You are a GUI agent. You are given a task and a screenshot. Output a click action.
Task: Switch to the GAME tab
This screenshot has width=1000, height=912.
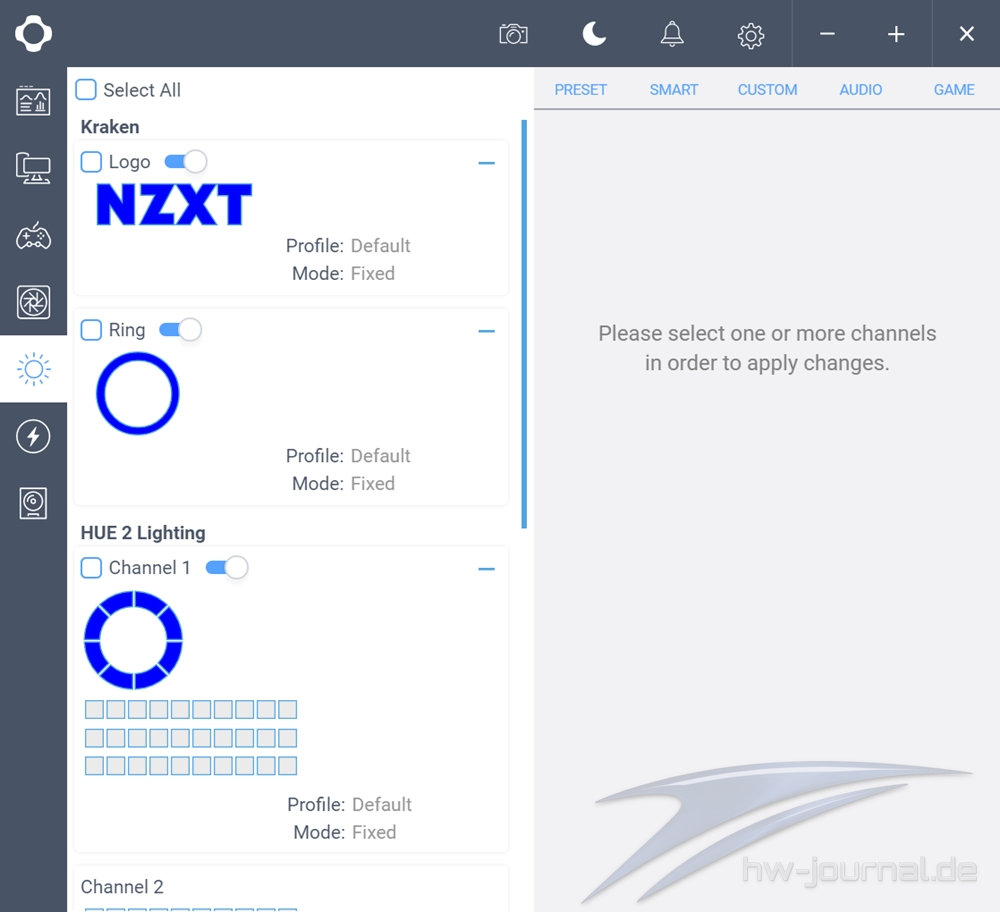click(954, 89)
